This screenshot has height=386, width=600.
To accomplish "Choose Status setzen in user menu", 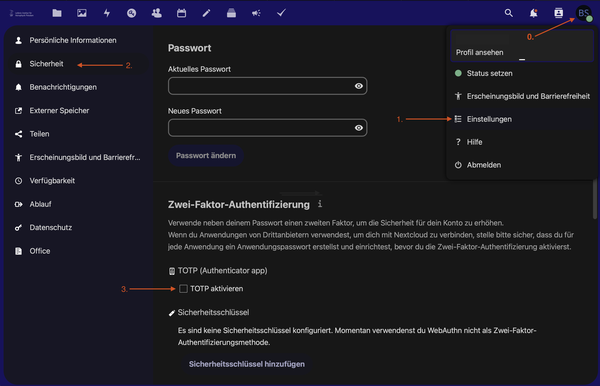I will (x=522, y=73).
